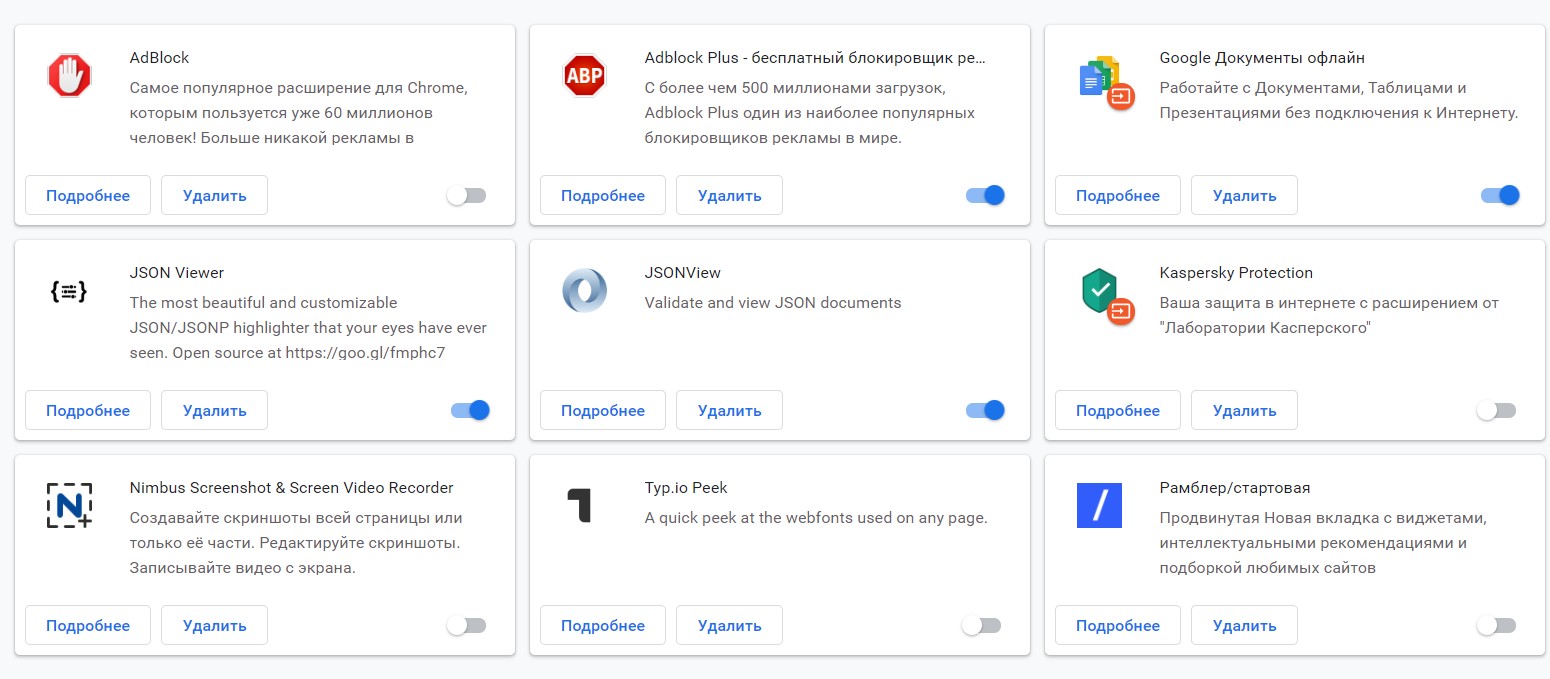Click the JSONView round blue icon

tap(584, 291)
